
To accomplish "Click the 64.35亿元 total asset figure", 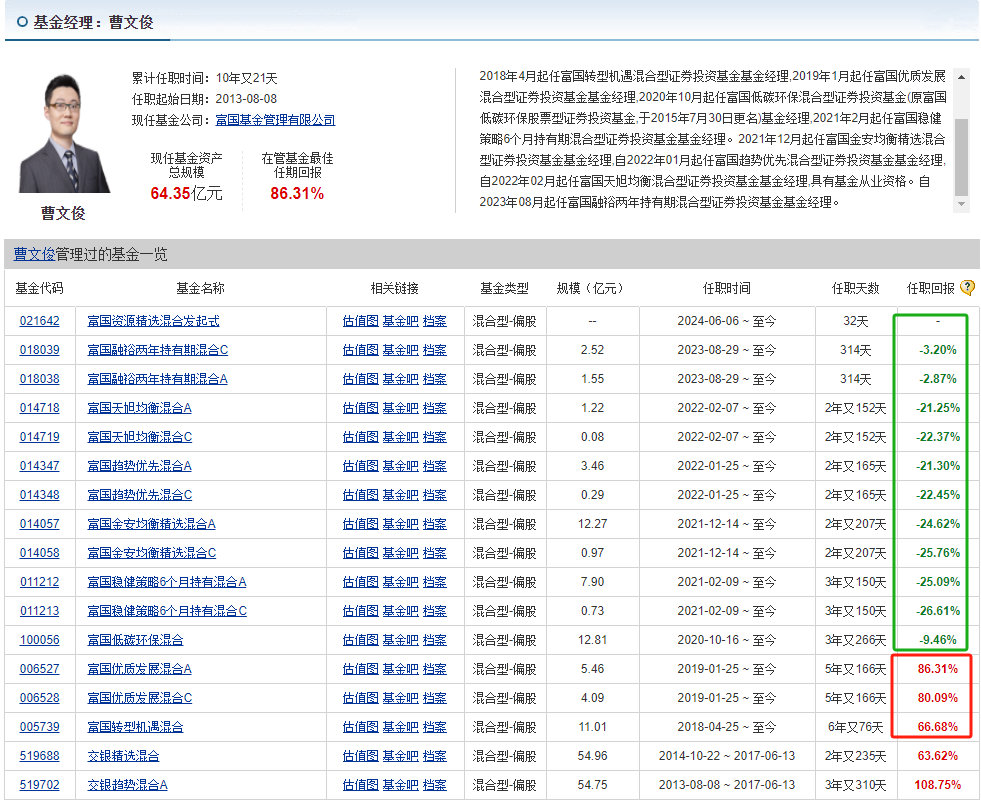I will point(186,193).
